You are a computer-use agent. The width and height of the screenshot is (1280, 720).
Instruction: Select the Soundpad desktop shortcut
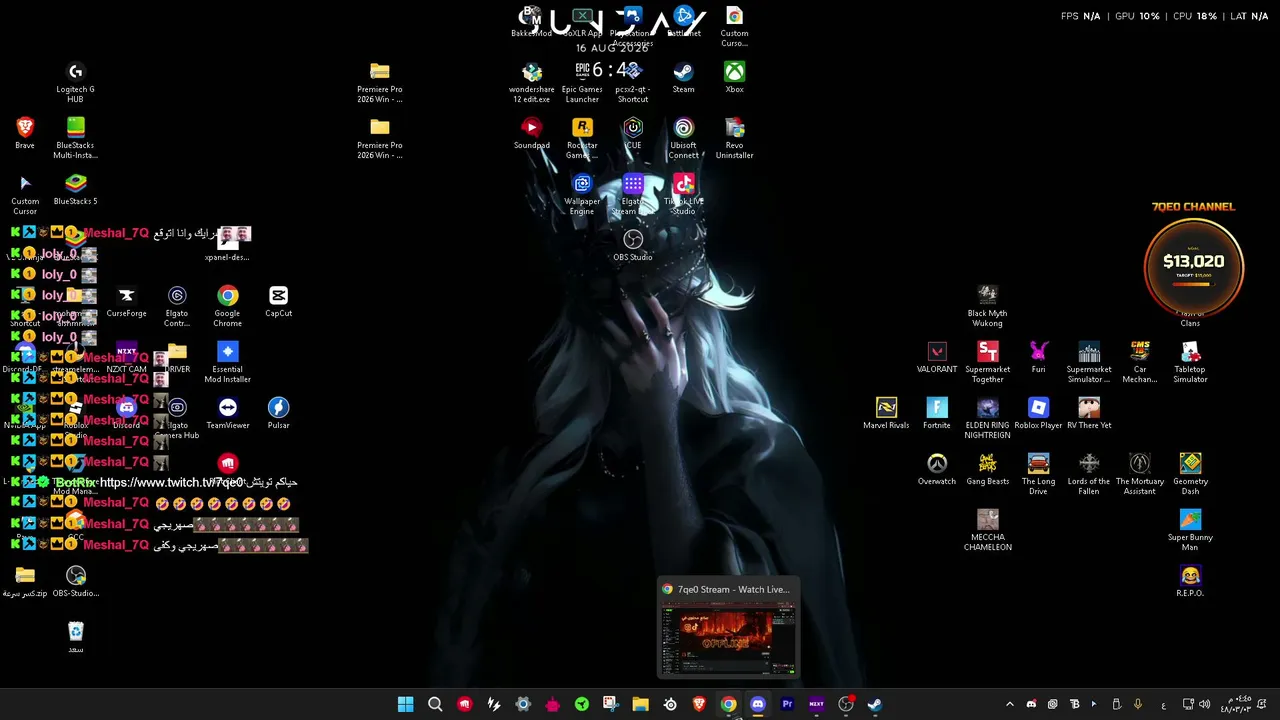(531, 133)
